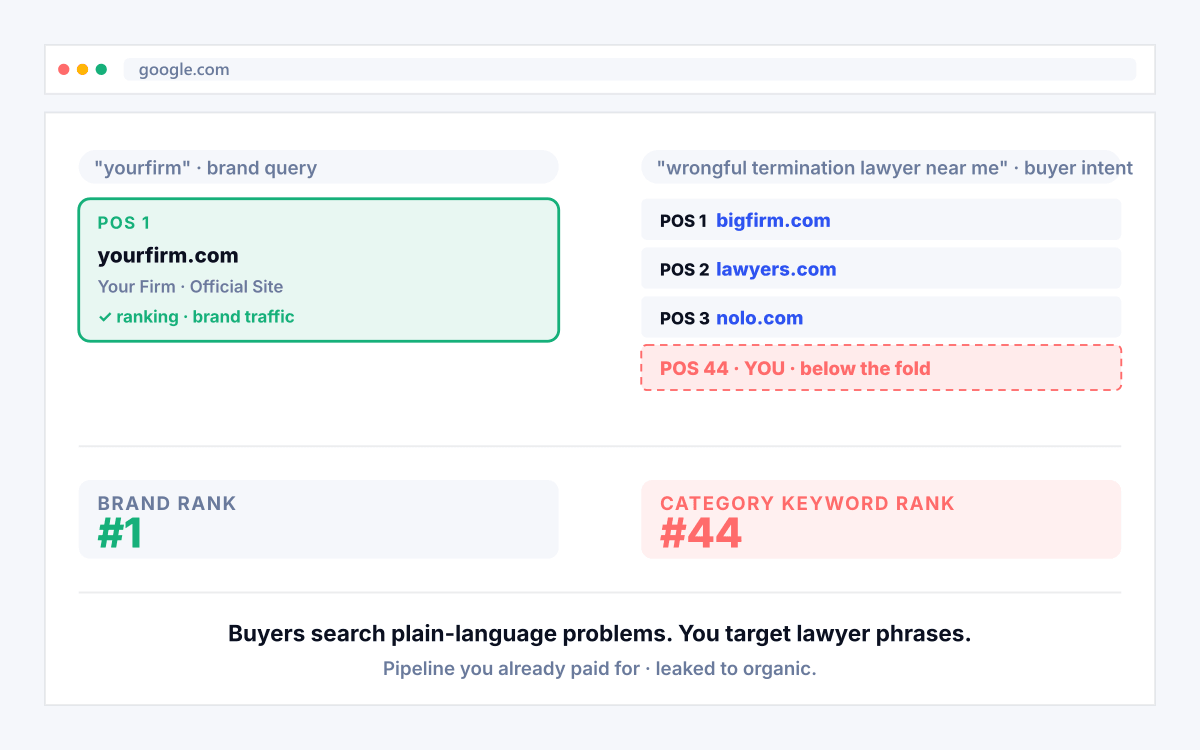Click the yellow window dot
Viewport: 1200px width, 750px height.
[x=83, y=70]
